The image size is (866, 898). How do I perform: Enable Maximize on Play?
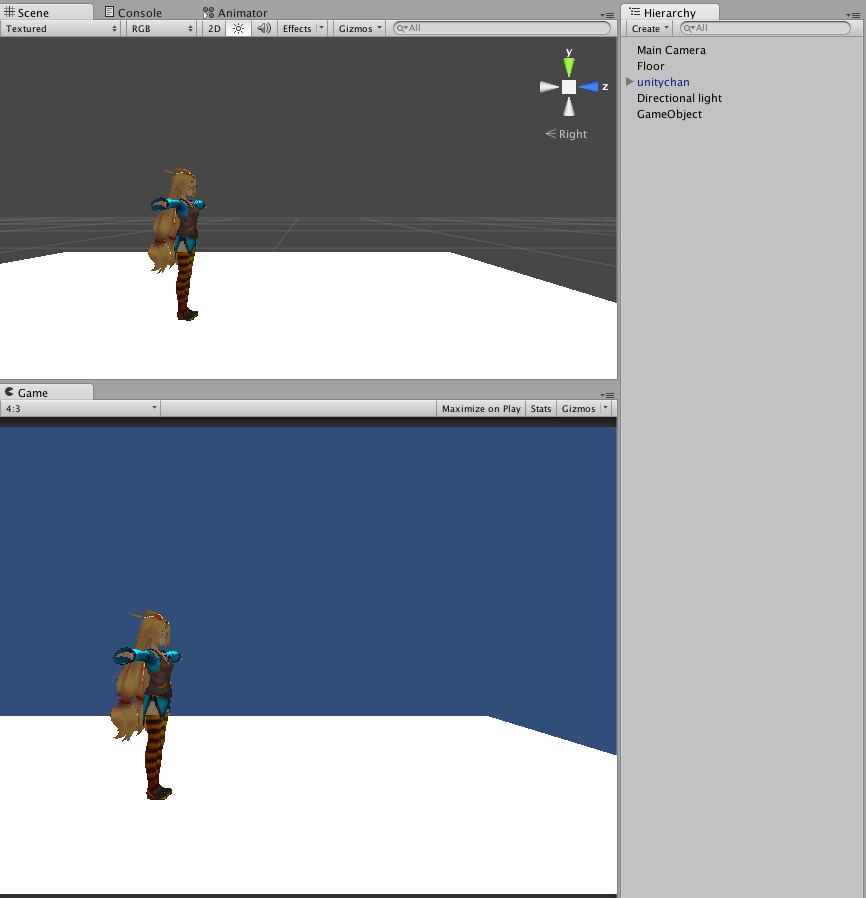tap(480, 408)
